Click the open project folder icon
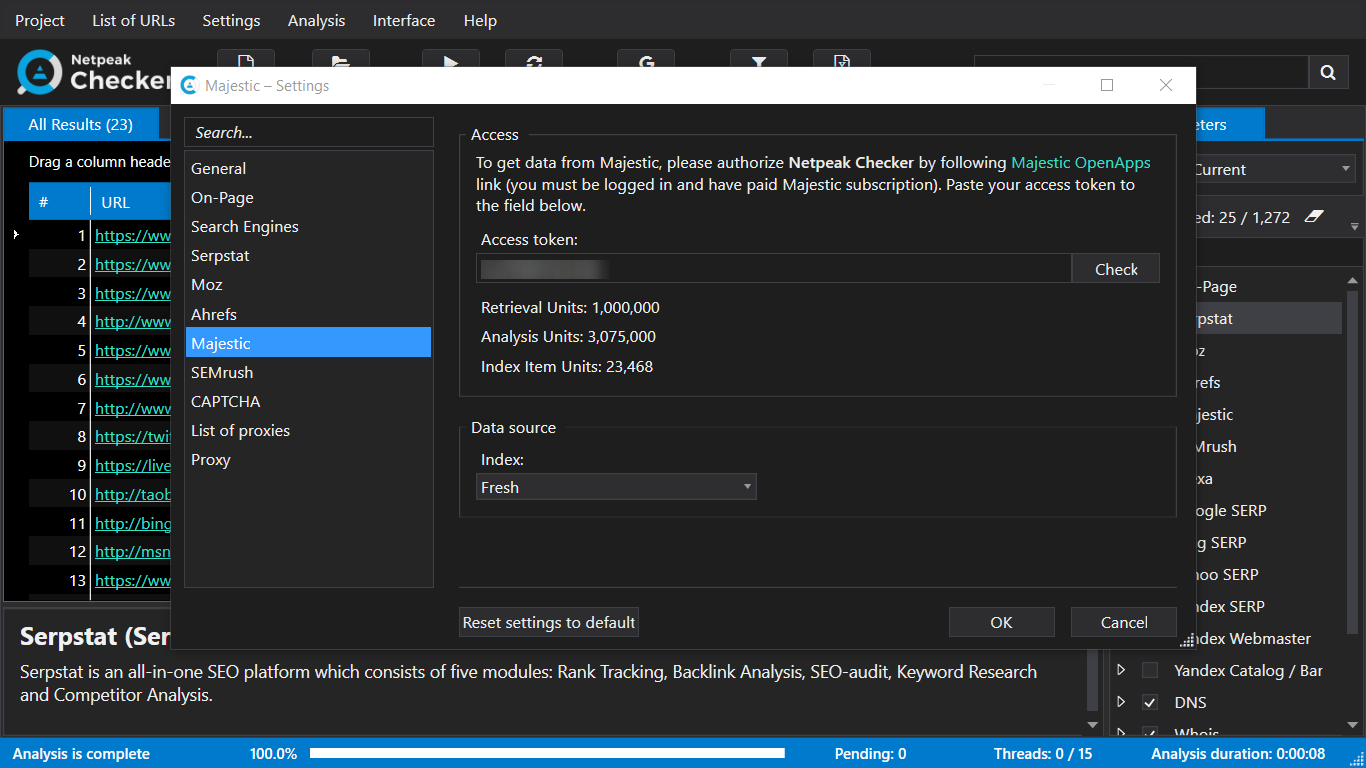 click(341, 60)
